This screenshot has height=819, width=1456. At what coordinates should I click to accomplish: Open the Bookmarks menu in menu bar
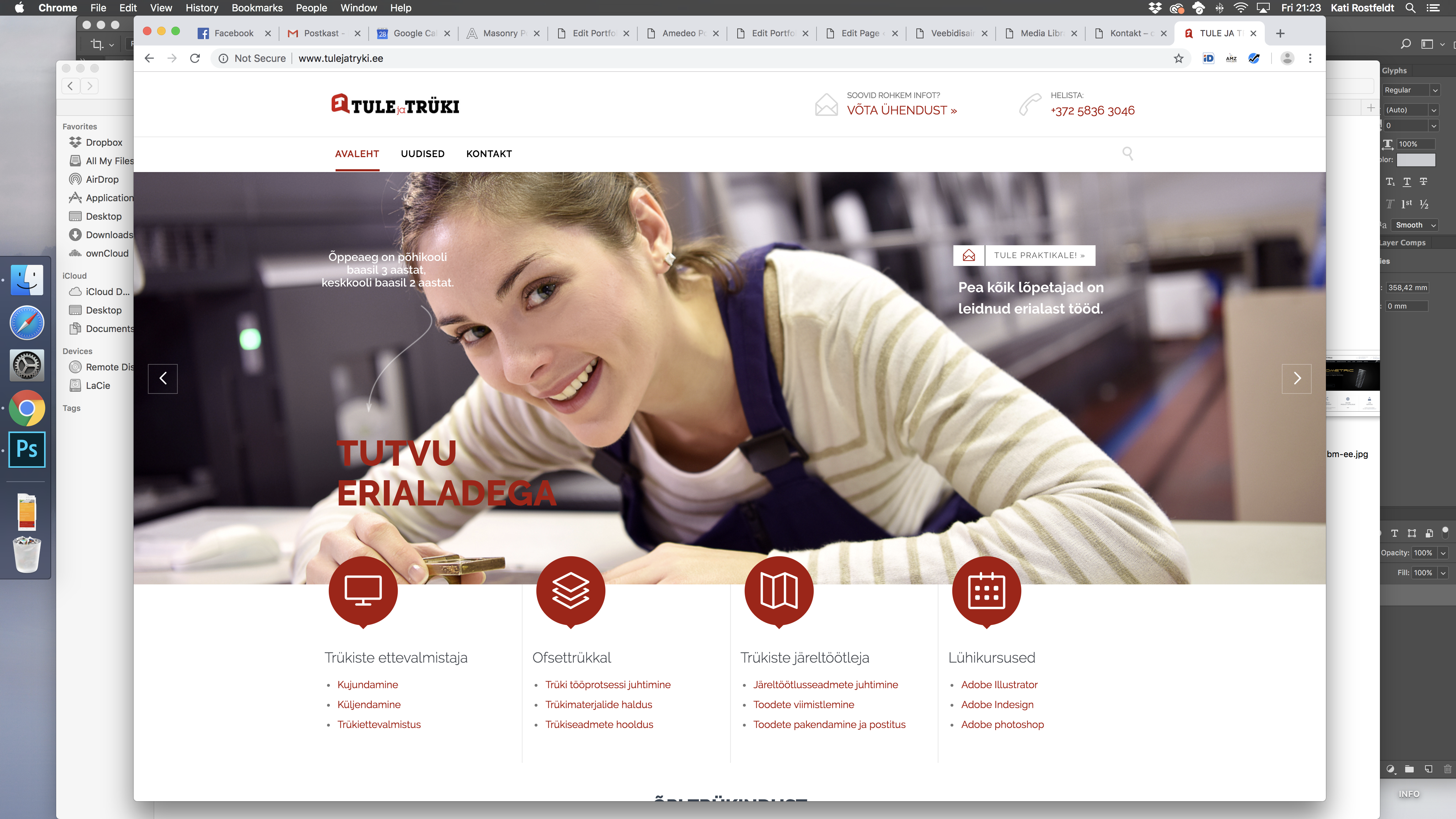coord(257,8)
